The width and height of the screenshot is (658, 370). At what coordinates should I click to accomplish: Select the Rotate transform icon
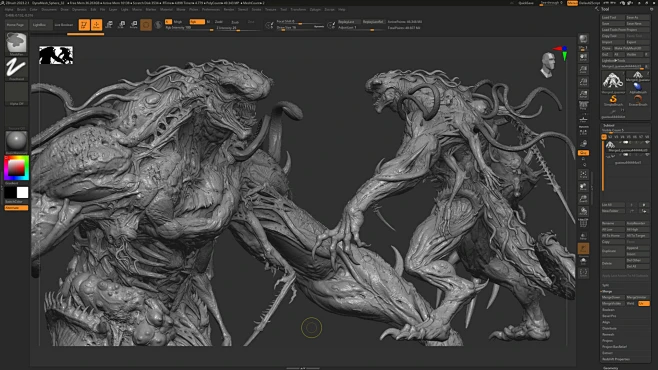tap(133, 25)
